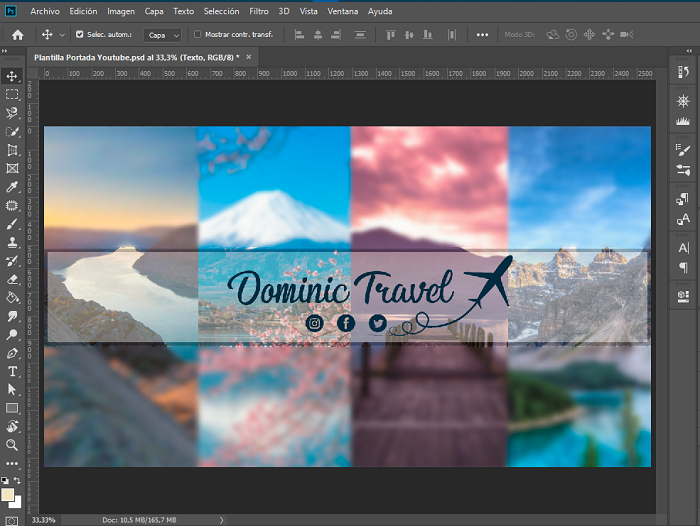Select the Lasso tool

coord(12,113)
